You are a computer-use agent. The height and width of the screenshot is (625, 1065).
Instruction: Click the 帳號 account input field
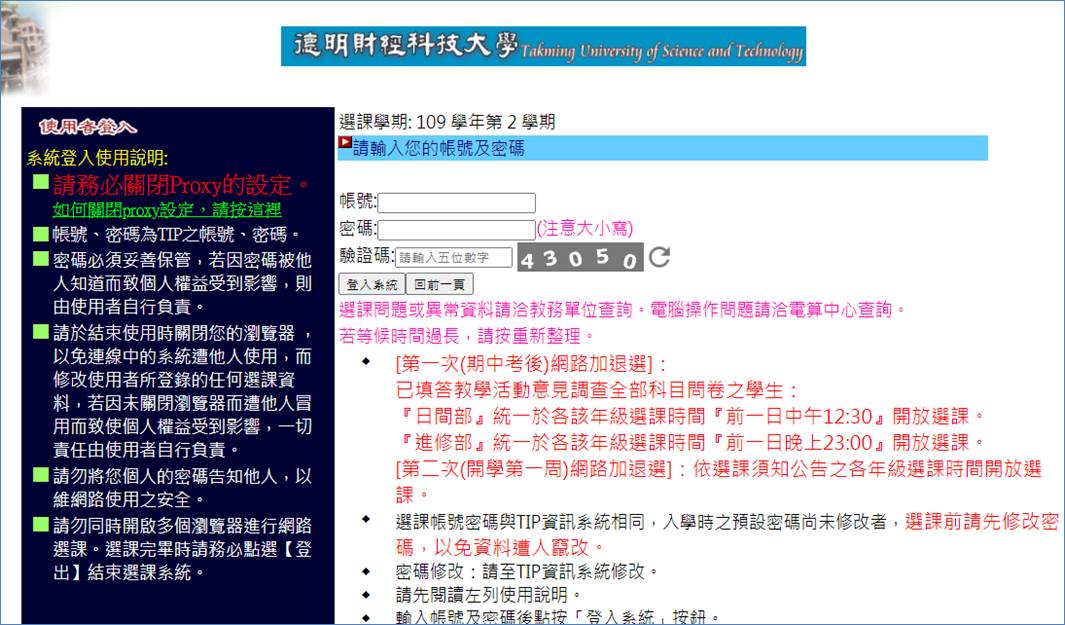click(456, 202)
